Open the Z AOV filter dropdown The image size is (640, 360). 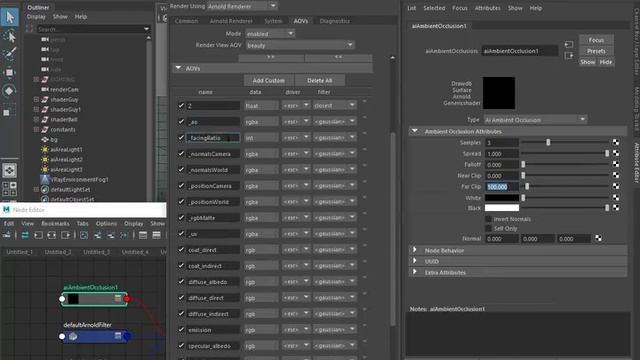coord(335,105)
